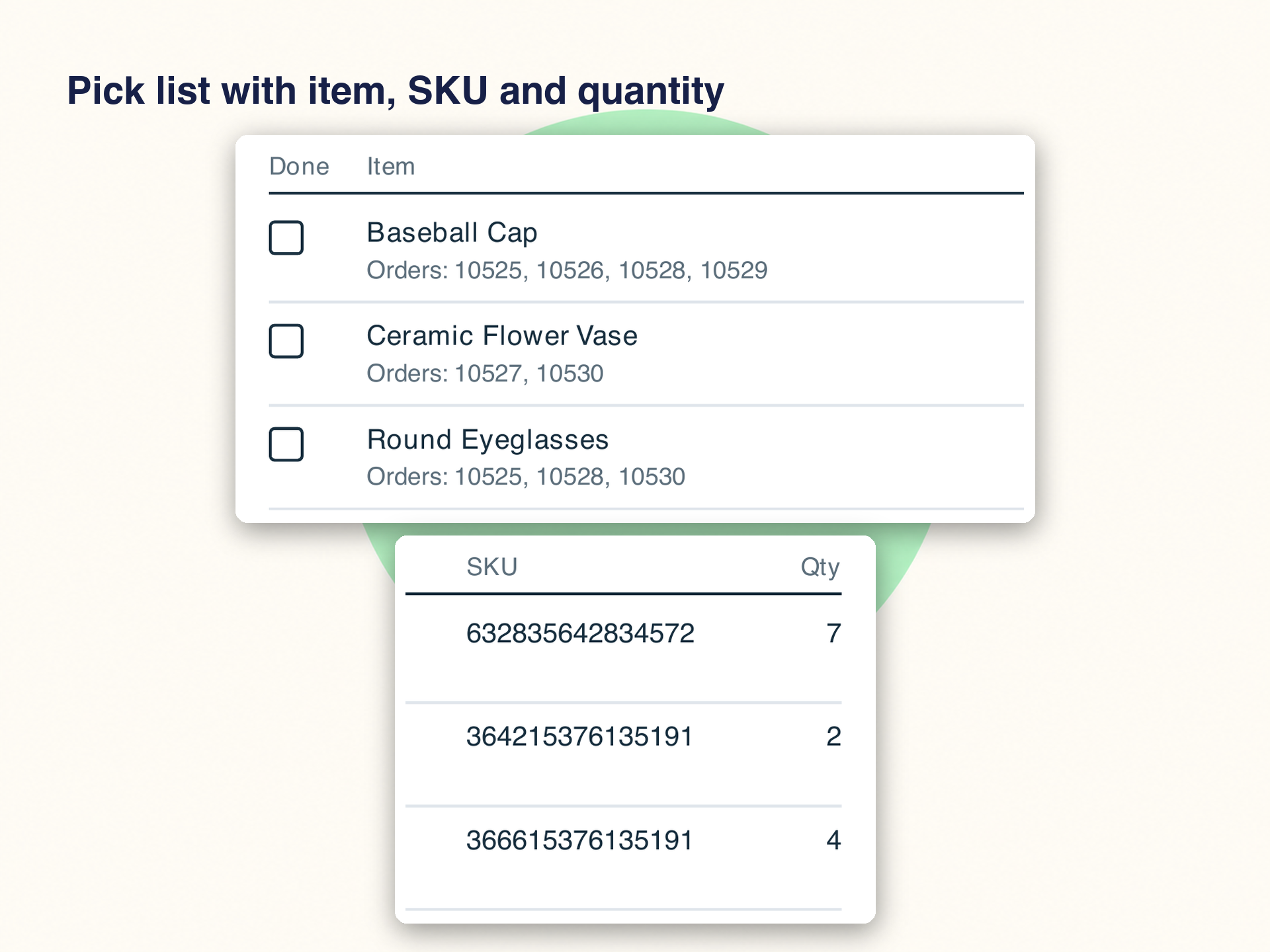Tick the Round Eyeglasses checkbox
Viewport: 1270px width, 952px height.
click(x=286, y=444)
